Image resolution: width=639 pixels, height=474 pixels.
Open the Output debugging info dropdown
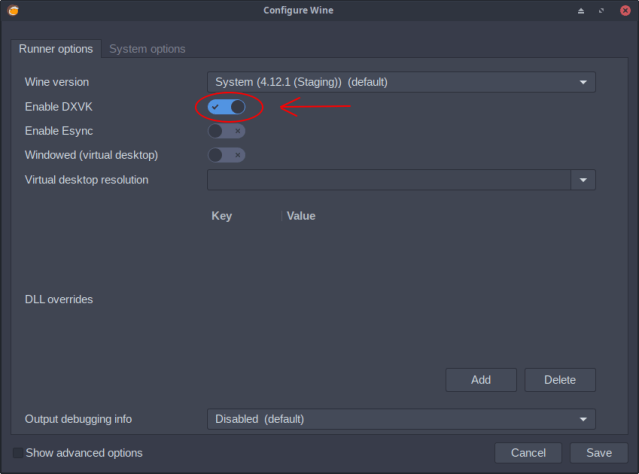[x=401, y=419]
